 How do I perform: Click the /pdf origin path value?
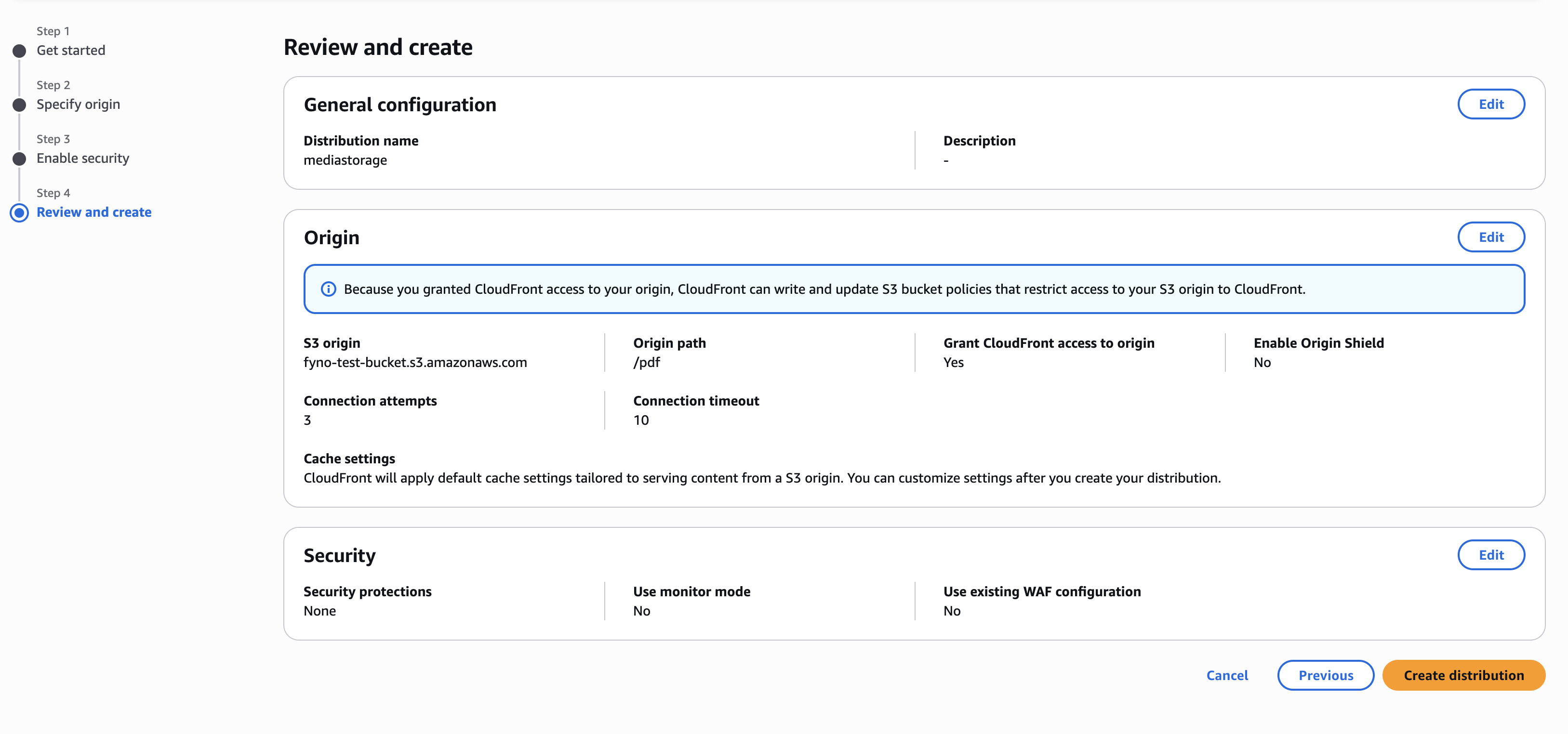pos(647,363)
